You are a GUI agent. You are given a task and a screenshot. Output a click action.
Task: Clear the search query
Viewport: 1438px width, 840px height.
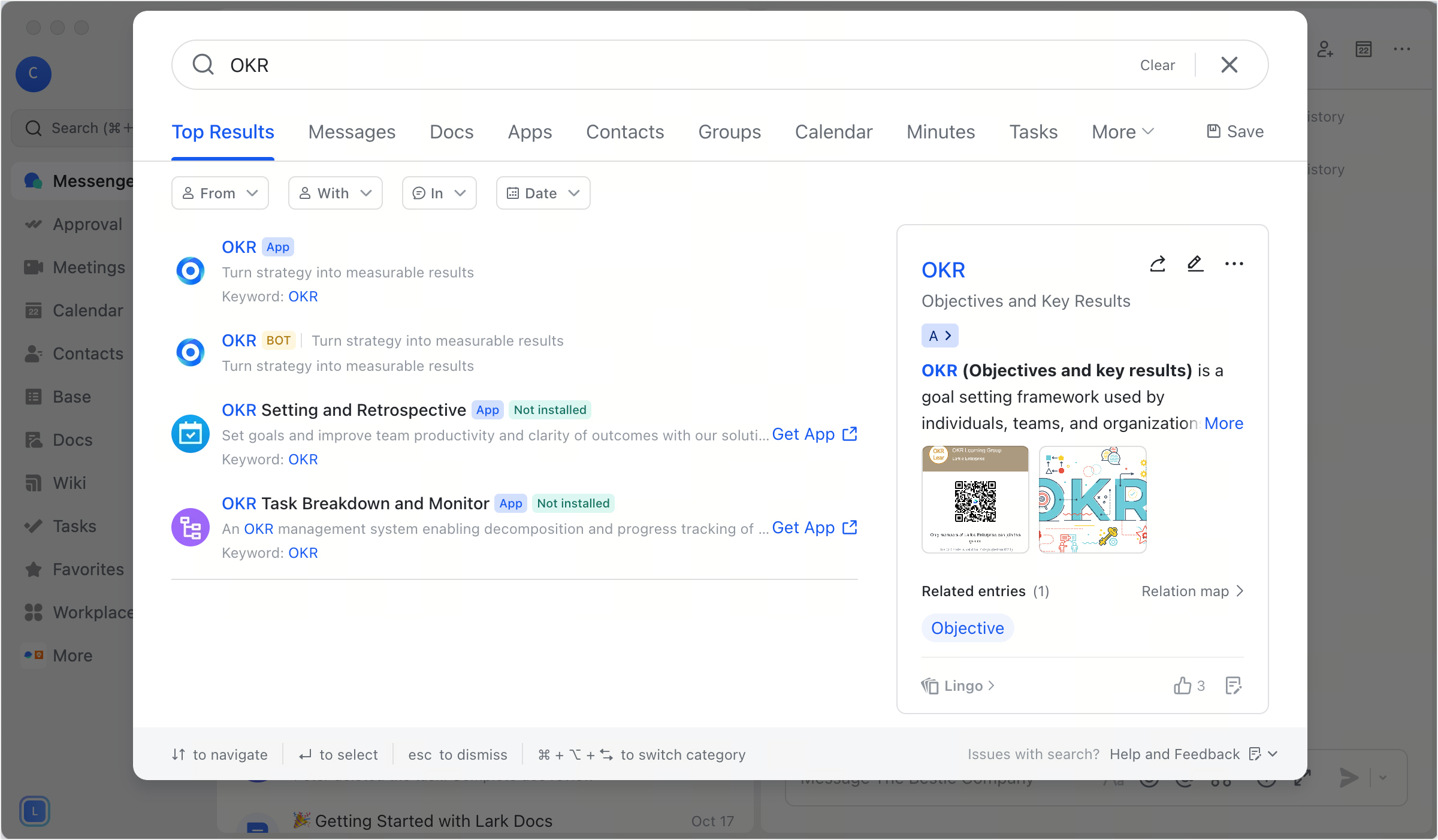click(1157, 65)
